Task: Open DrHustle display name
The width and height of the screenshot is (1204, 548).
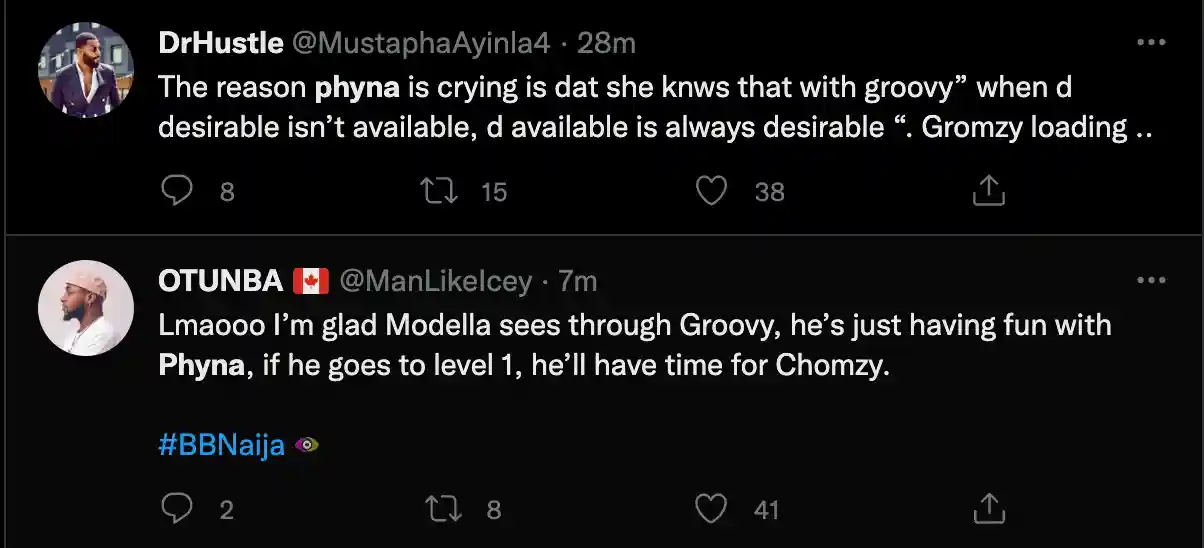Action: [x=220, y=43]
